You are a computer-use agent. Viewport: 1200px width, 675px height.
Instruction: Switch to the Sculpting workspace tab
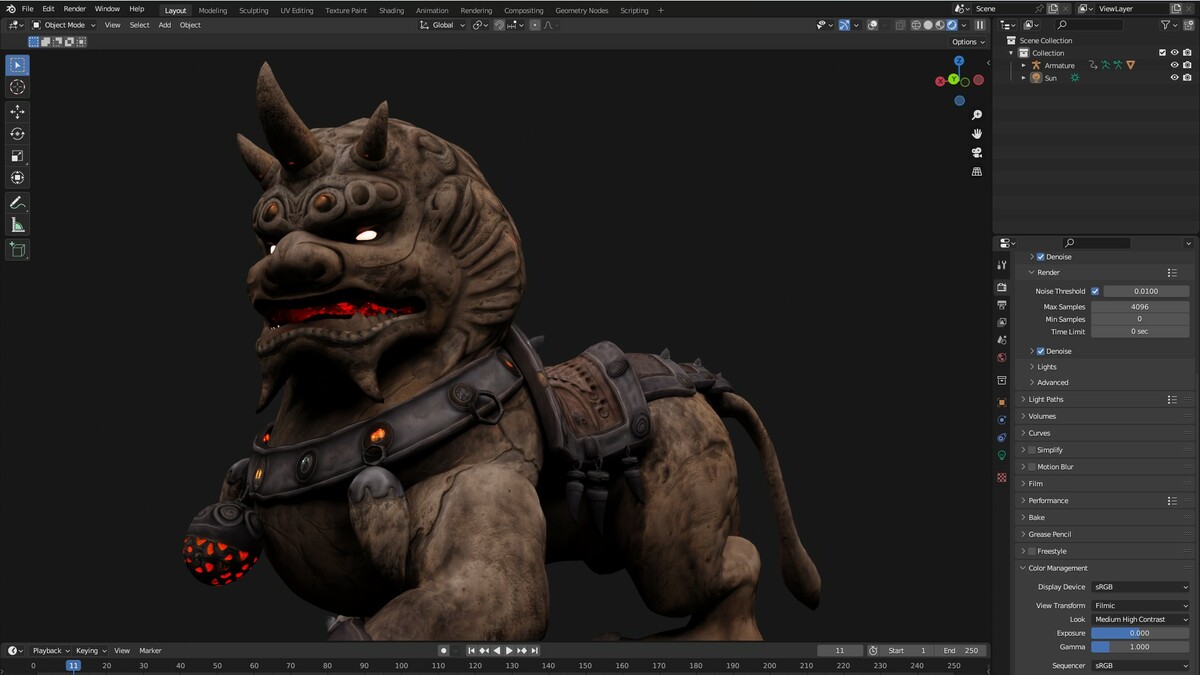coord(253,10)
